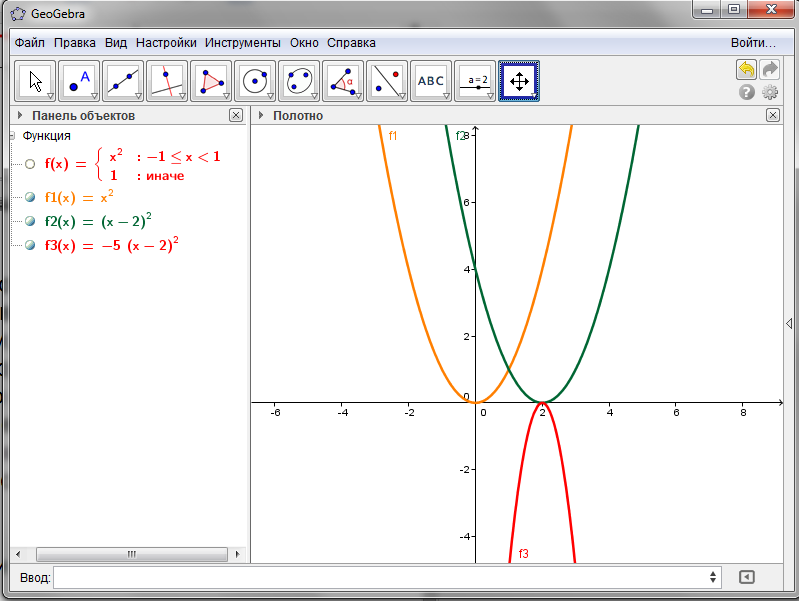The image size is (799, 601).
Task: Click the Полотно panel title
Action: click(x=298, y=116)
